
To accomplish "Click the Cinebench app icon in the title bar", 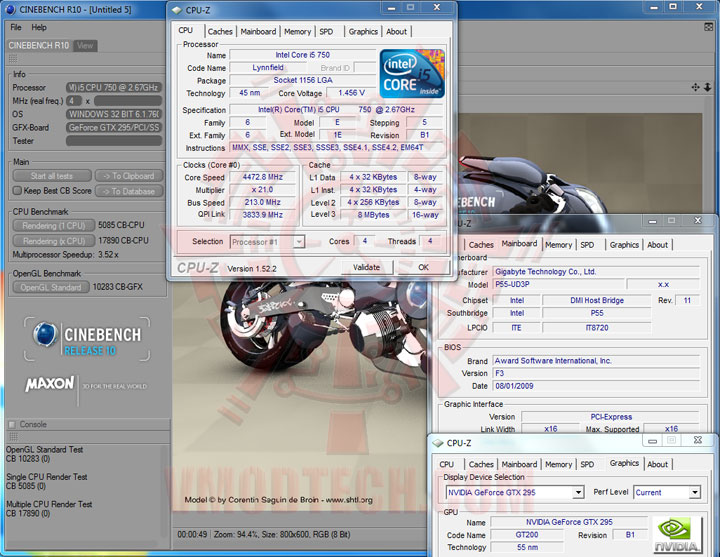I will click(x=10, y=11).
